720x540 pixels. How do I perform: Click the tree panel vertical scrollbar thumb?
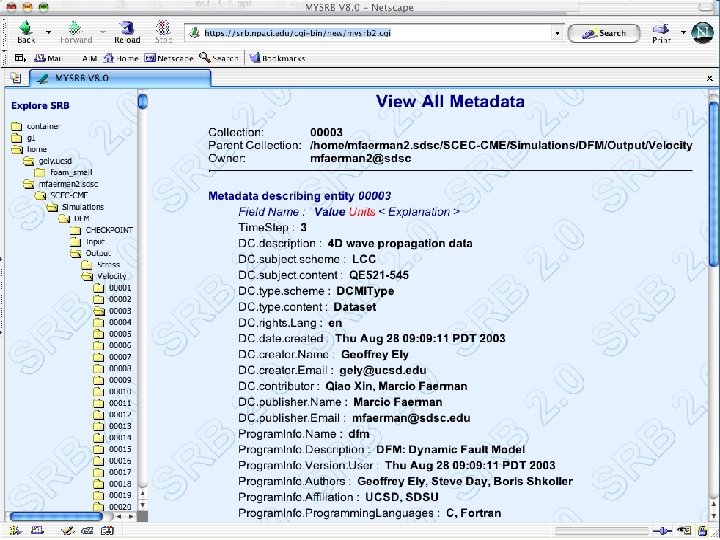point(143,101)
